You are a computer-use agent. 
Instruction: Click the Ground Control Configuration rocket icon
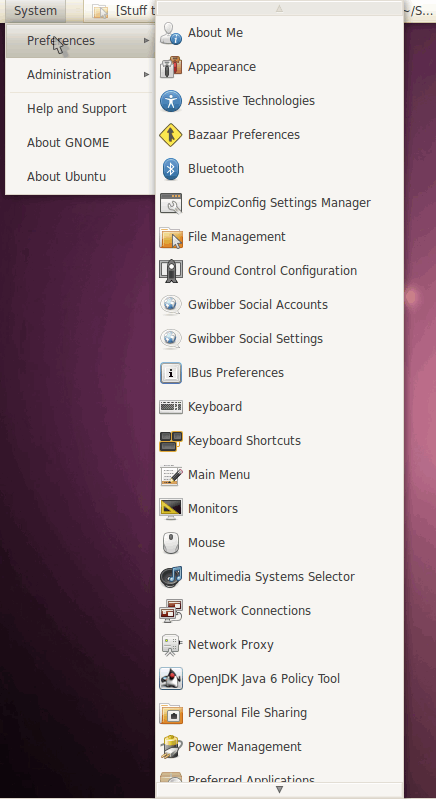[171, 271]
